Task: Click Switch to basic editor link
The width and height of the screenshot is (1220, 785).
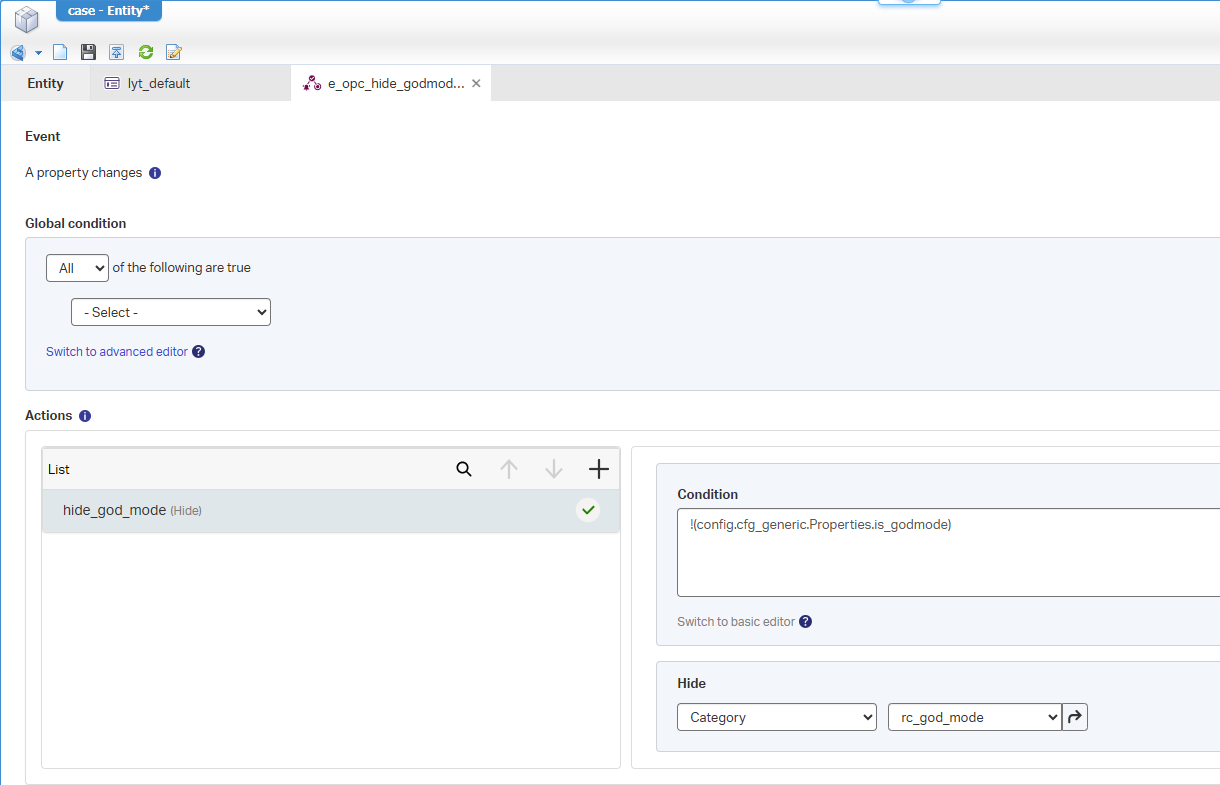Action: [736, 622]
